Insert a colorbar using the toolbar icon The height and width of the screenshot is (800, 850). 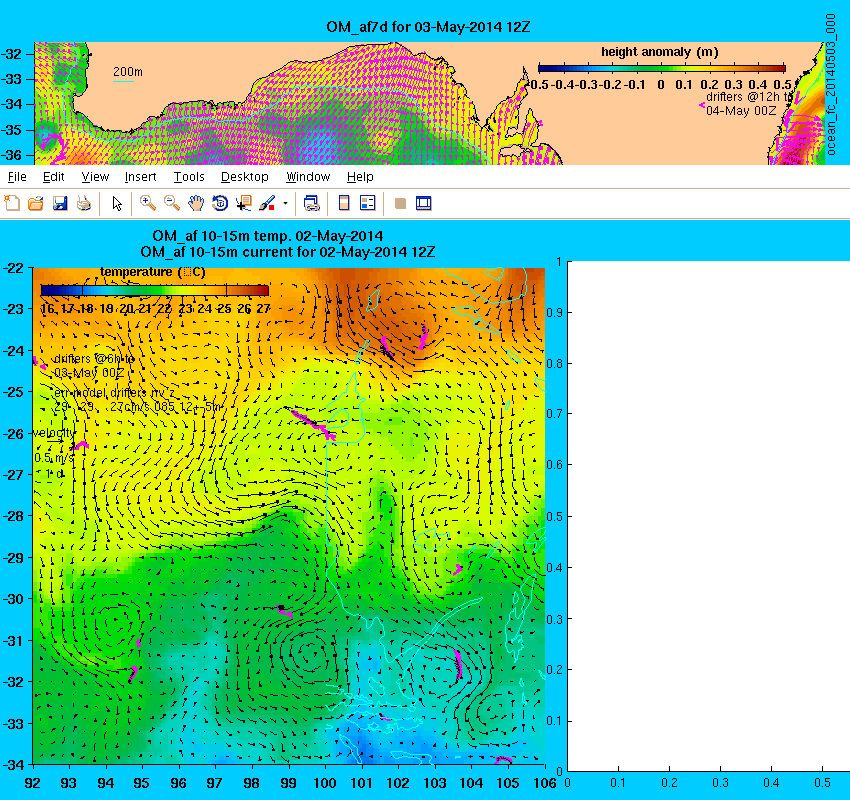(x=344, y=203)
